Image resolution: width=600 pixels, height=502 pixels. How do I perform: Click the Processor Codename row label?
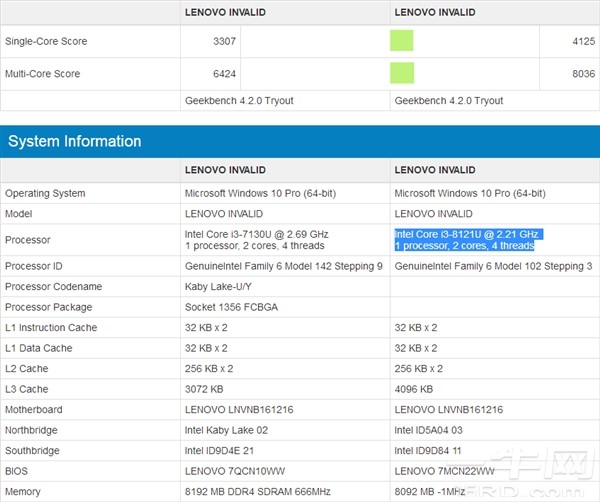click(54, 287)
